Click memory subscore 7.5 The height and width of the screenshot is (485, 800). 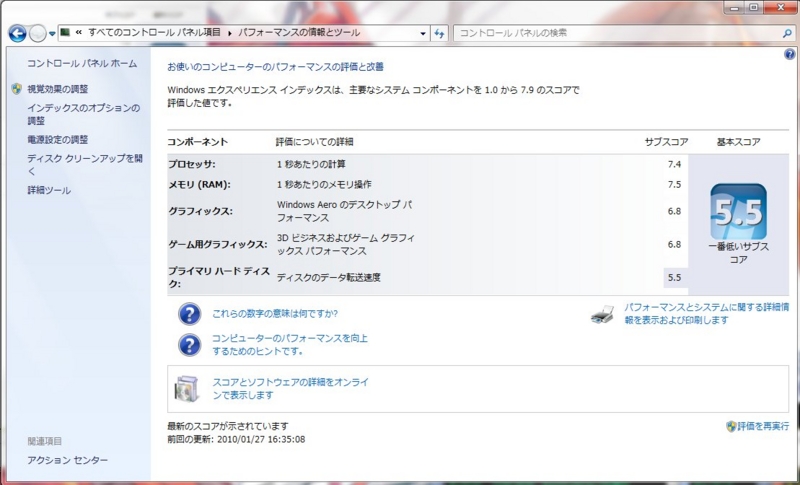pyautogui.click(x=674, y=185)
